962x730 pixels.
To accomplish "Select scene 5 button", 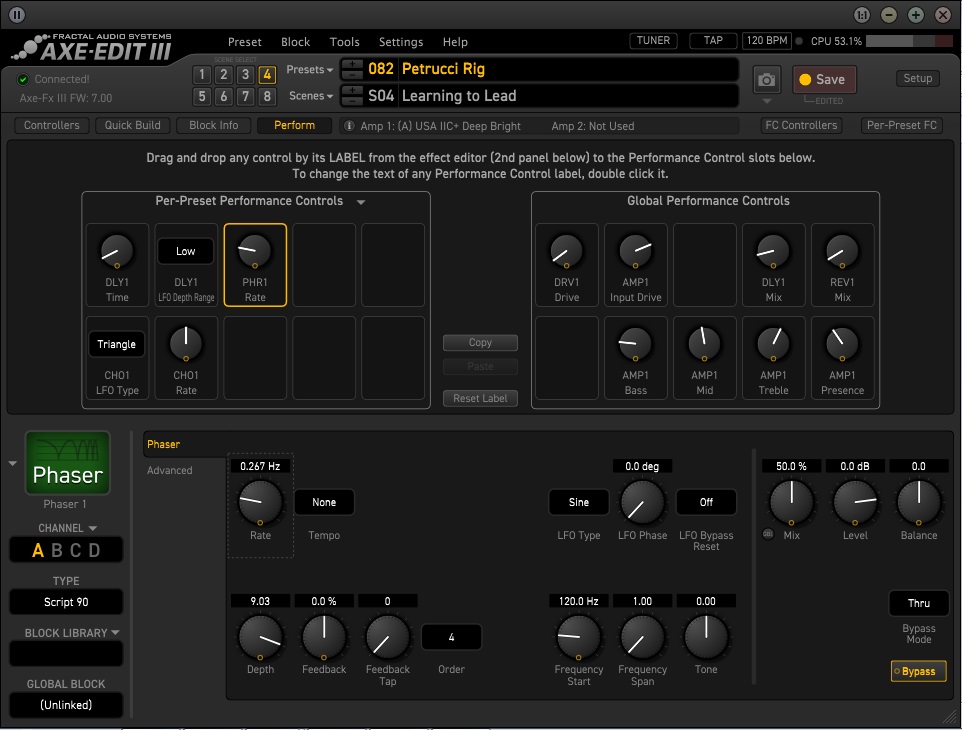I will [202, 96].
